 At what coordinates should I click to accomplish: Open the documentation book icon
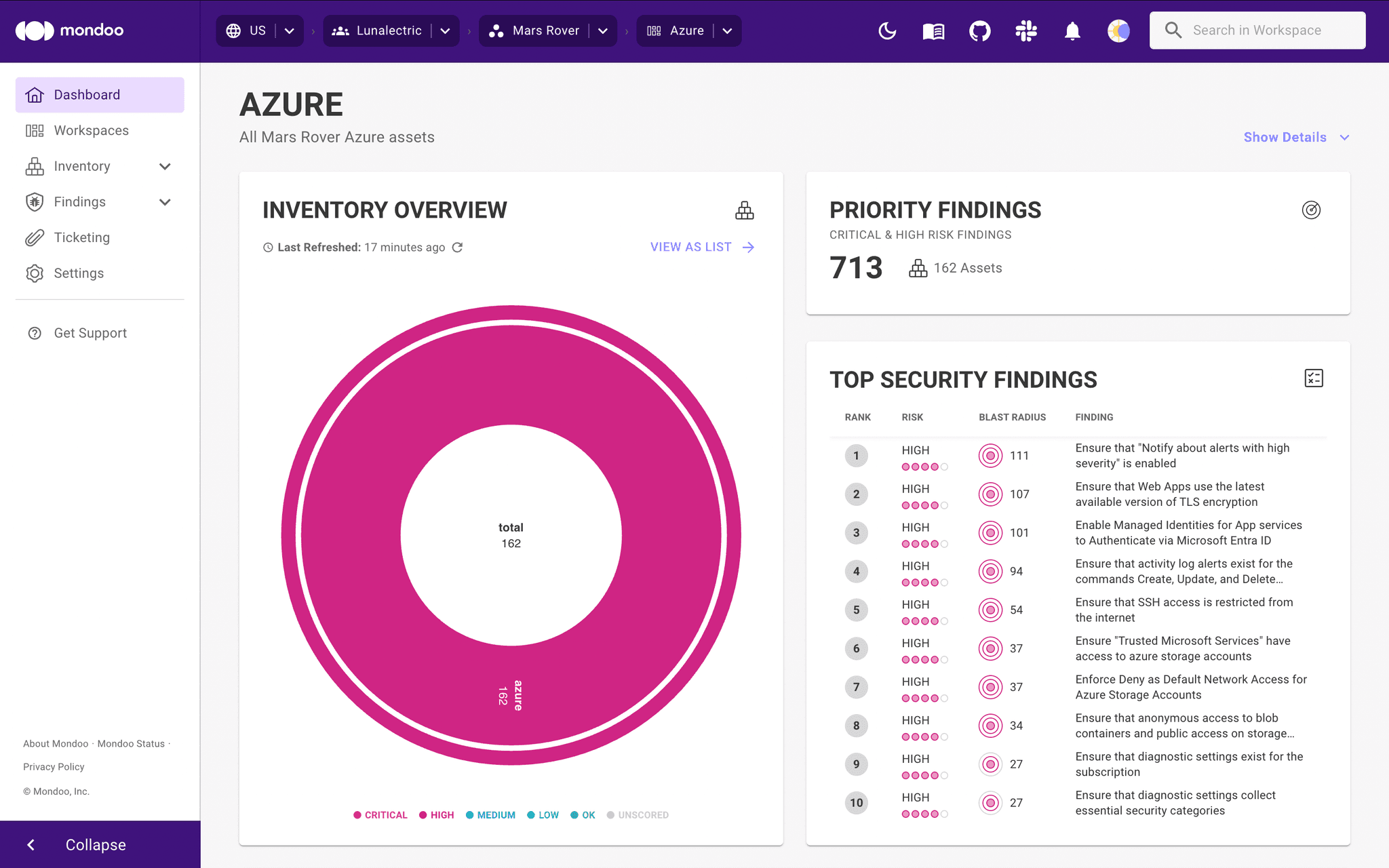coord(933,31)
